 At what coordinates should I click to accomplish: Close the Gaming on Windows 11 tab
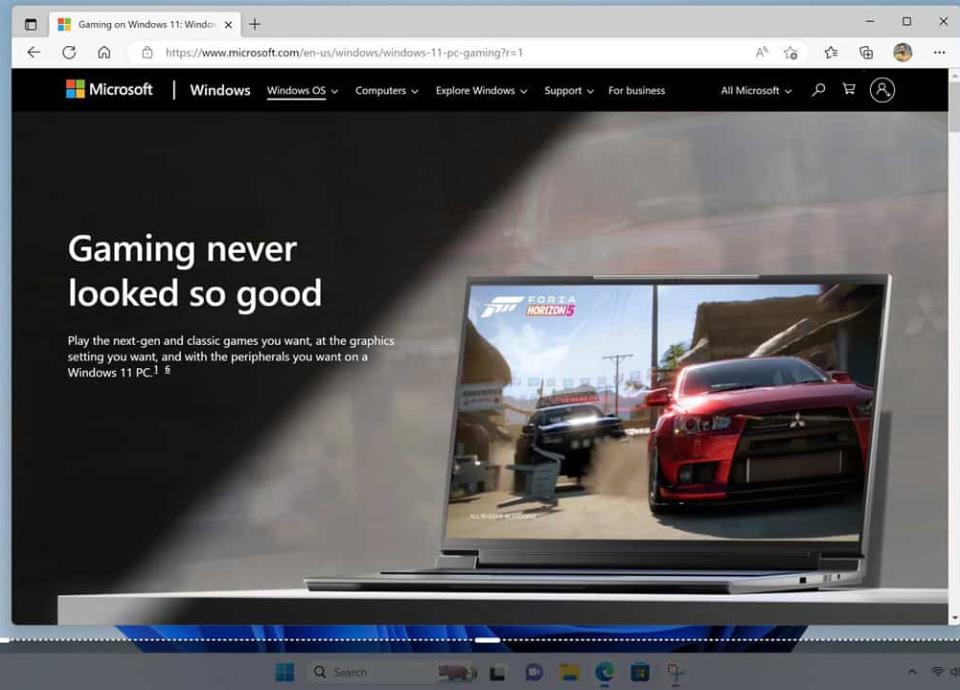[228, 25]
